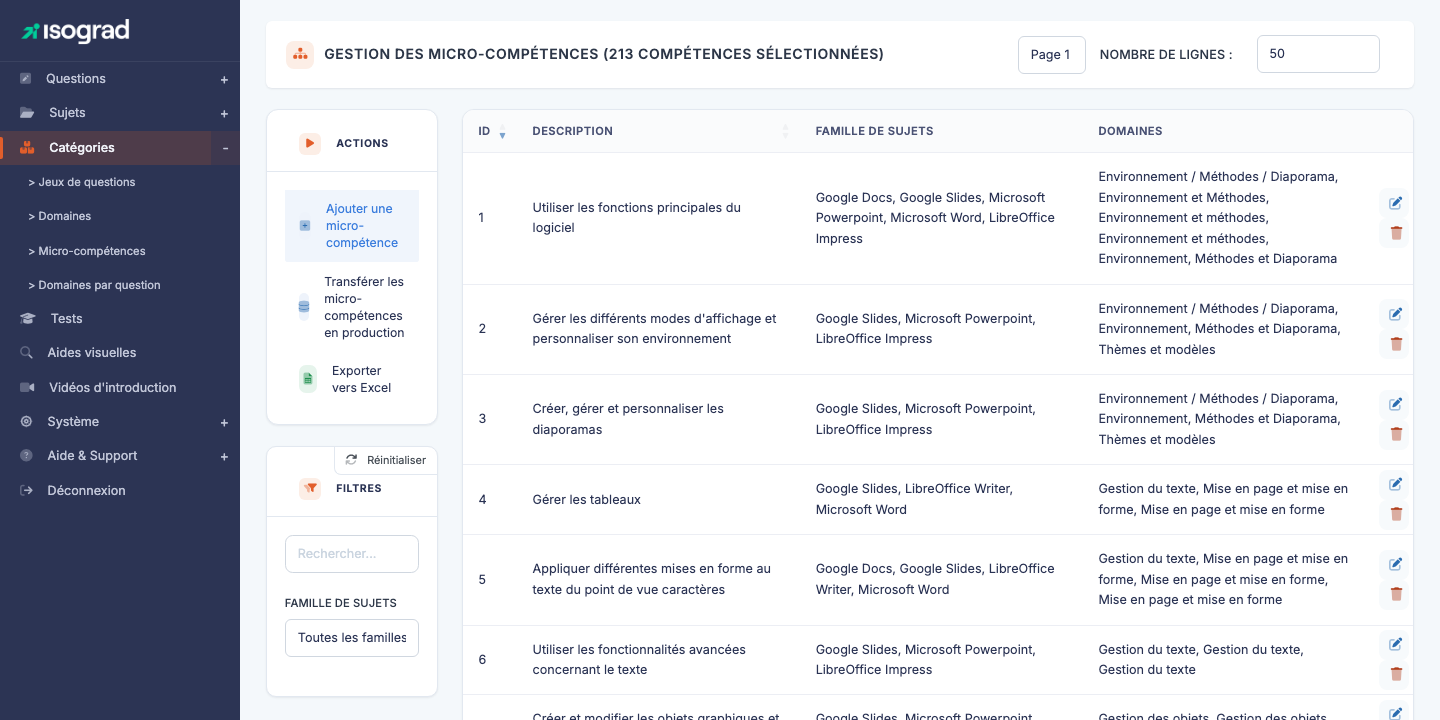
Task: Click the Page 1 button
Action: click(x=1052, y=55)
